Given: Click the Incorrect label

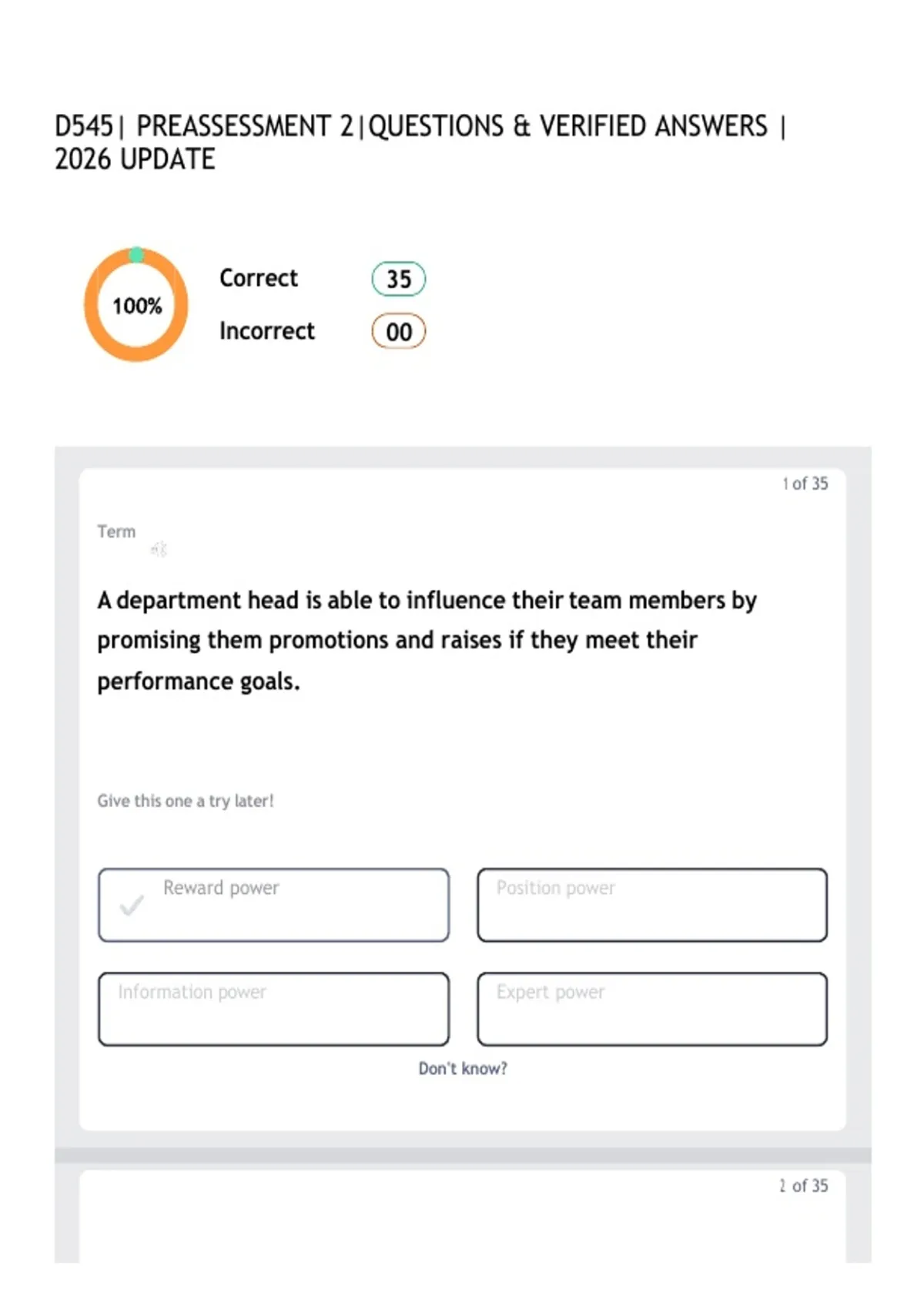Looking at the screenshot, I should [x=267, y=331].
